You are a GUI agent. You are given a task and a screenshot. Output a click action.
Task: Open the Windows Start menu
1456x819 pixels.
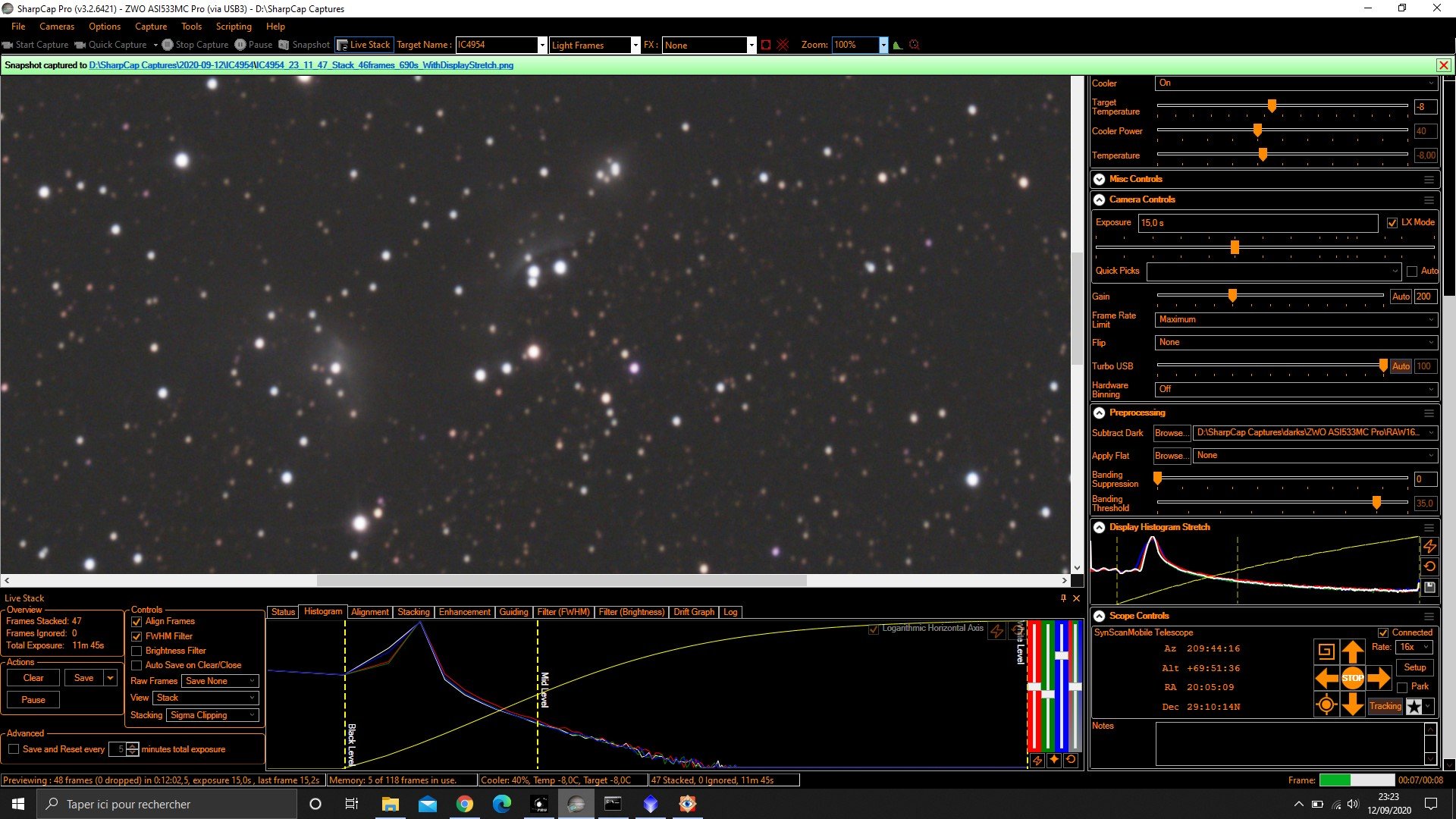pos(18,804)
